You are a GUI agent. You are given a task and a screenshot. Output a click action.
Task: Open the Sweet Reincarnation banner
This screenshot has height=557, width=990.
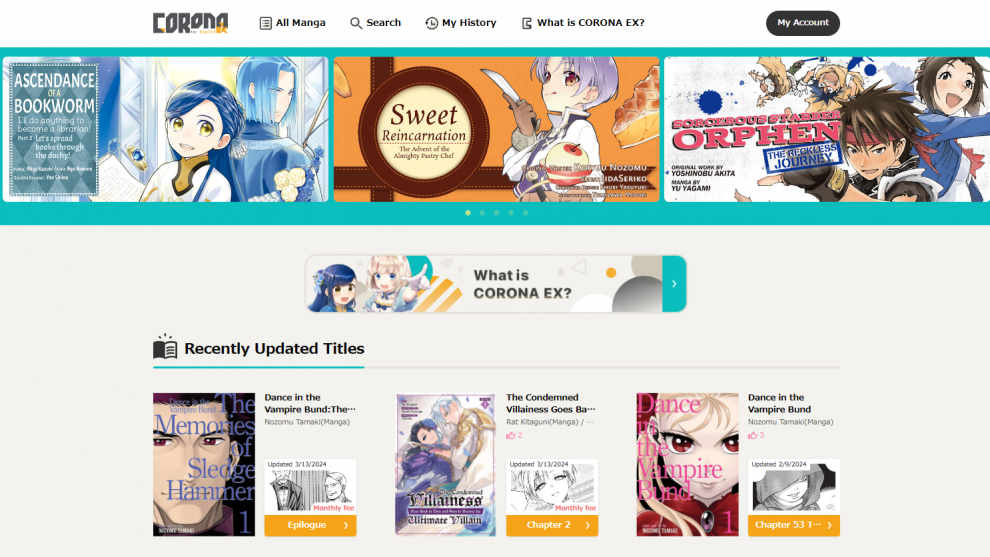[x=496, y=129]
